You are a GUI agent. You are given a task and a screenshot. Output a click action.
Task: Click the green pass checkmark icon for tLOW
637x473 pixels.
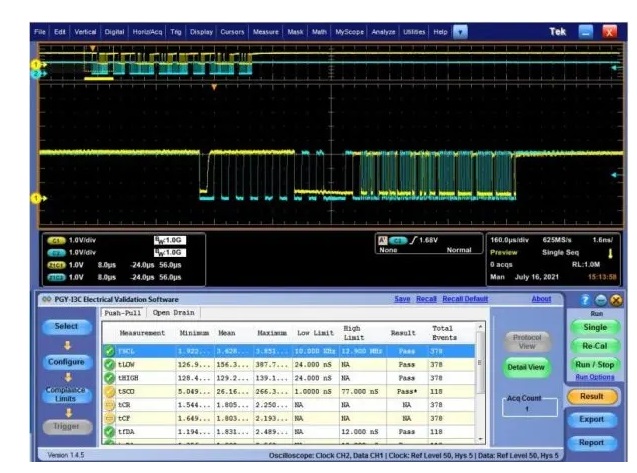click(109, 365)
